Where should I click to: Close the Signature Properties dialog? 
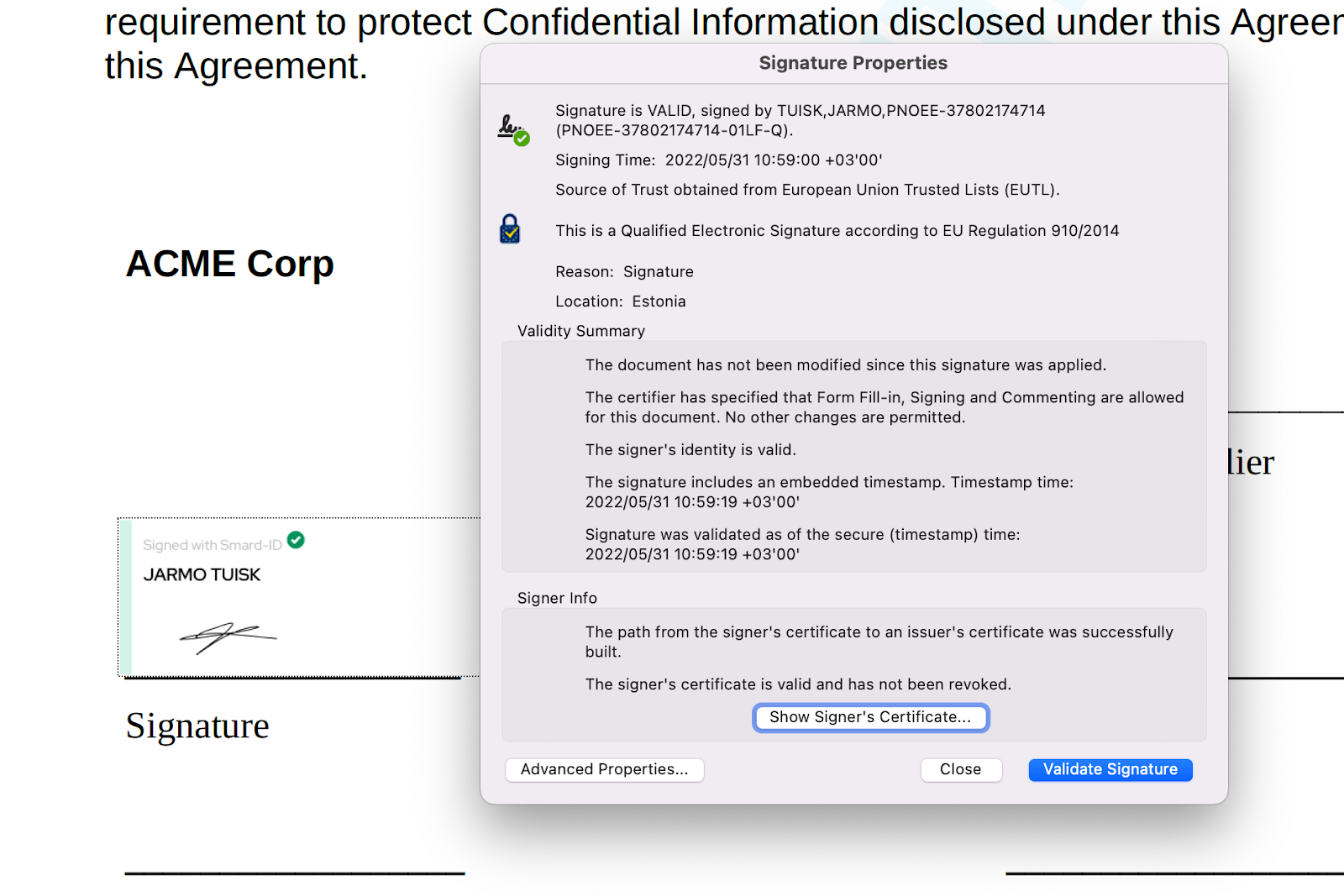pos(961,769)
